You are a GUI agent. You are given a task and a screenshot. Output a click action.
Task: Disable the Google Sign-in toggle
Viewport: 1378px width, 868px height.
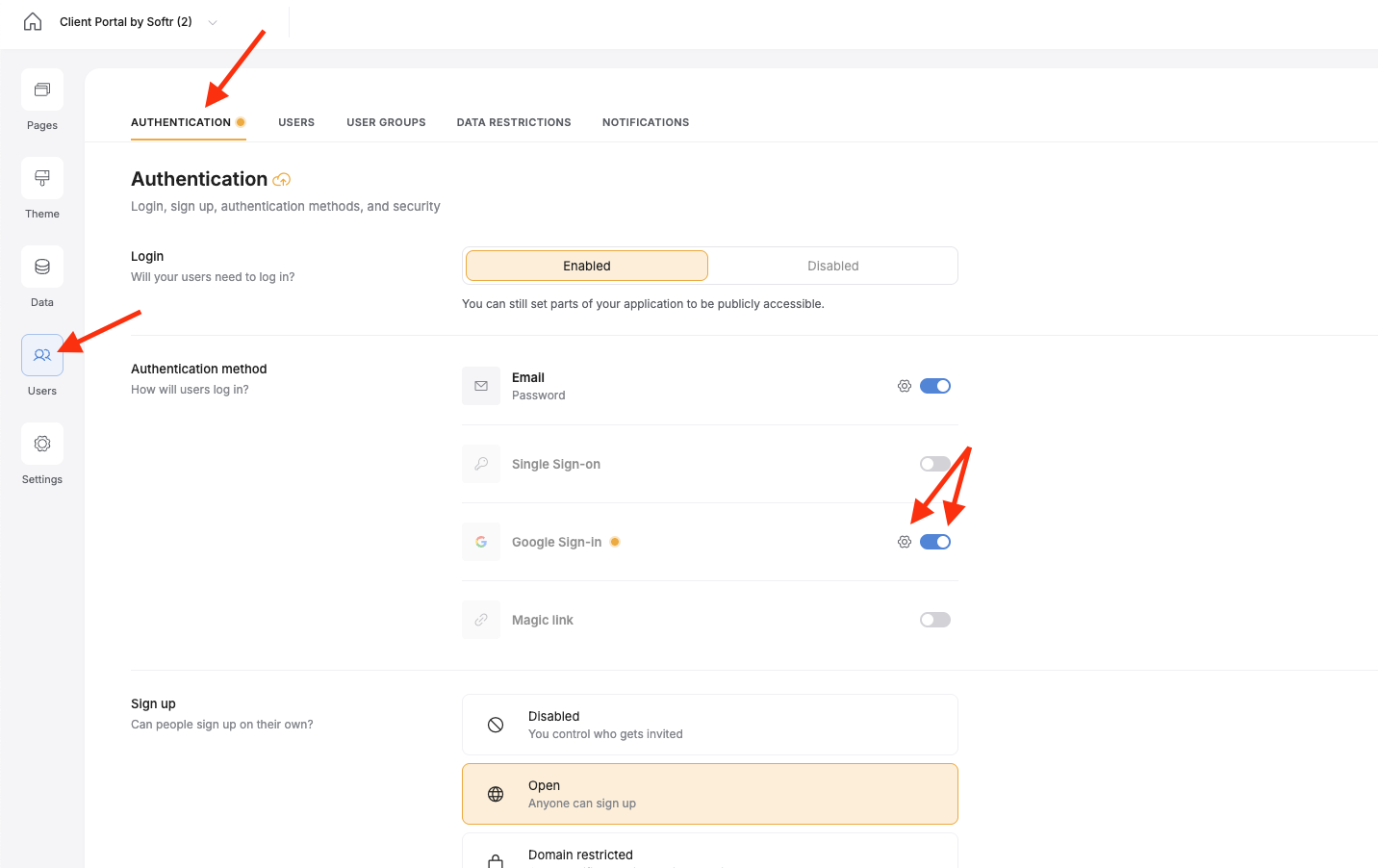click(934, 541)
